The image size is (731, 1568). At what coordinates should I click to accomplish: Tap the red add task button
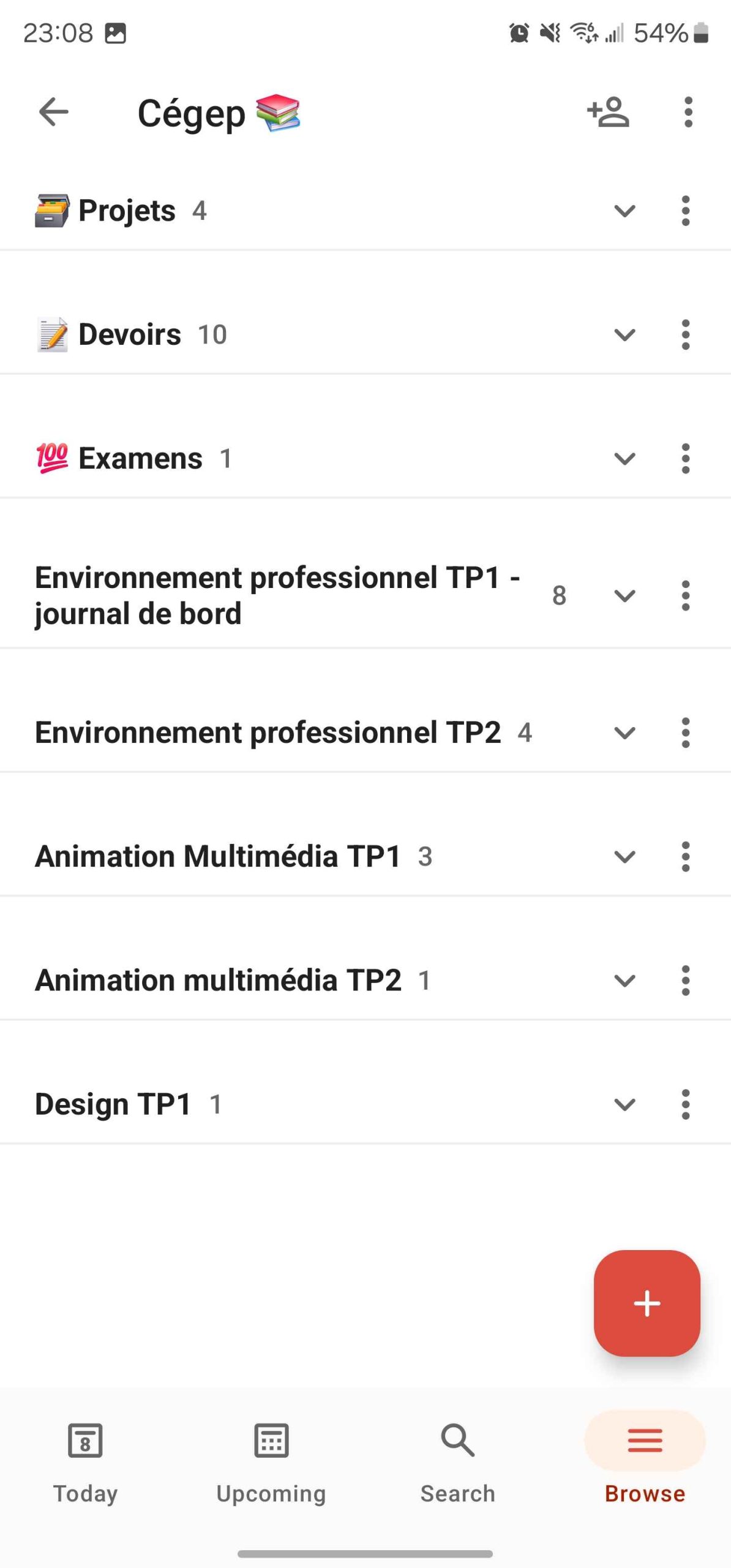[647, 1303]
